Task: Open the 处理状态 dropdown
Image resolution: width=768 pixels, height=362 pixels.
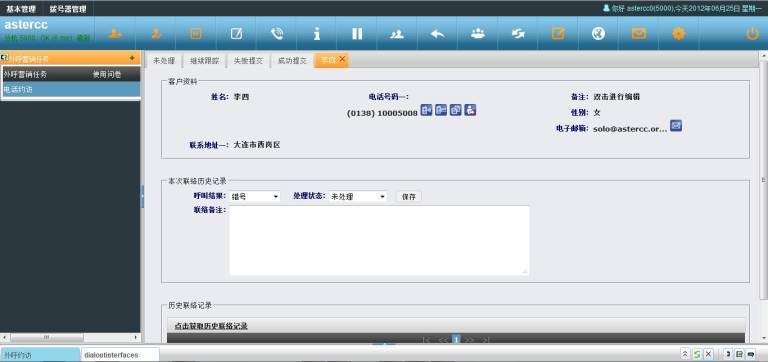Action: click(x=358, y=196)
